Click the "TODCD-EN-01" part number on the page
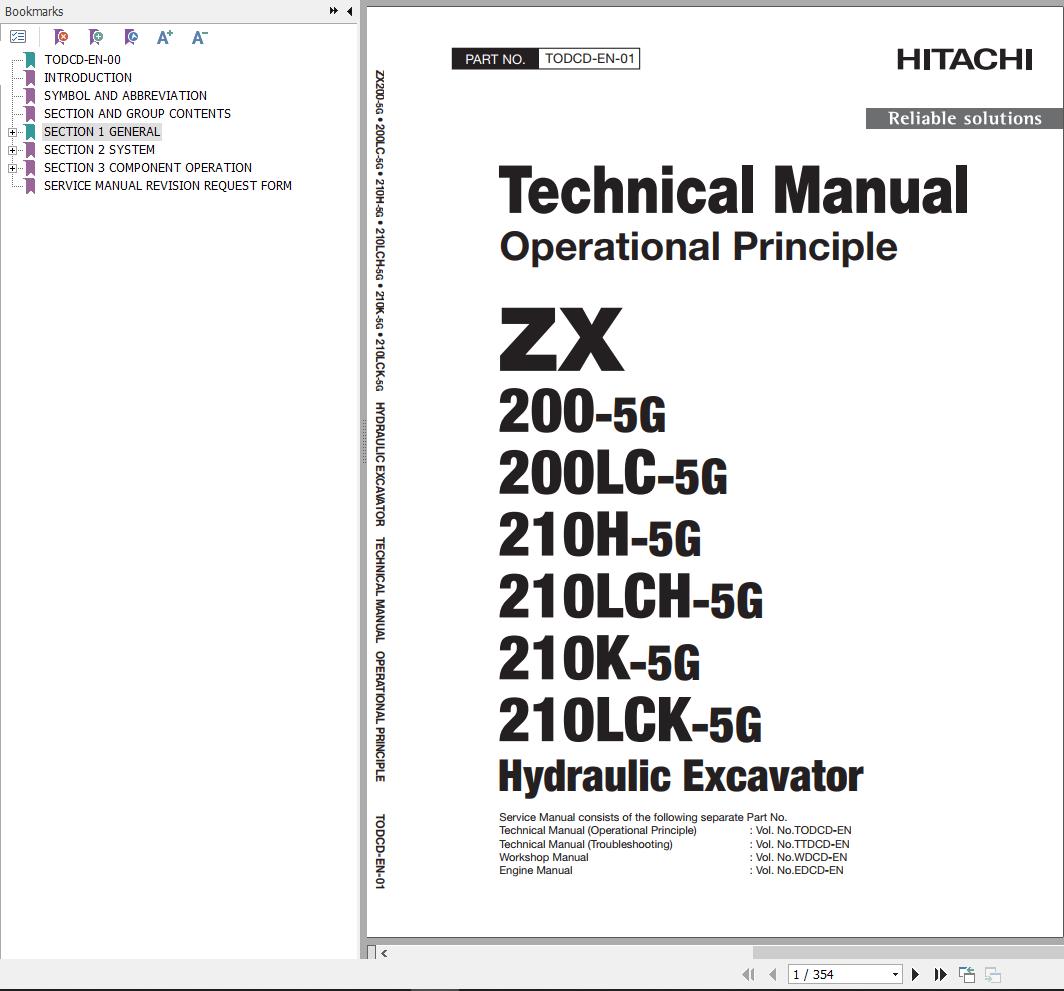The image size is (1064, 991). [x=589, y=58]
